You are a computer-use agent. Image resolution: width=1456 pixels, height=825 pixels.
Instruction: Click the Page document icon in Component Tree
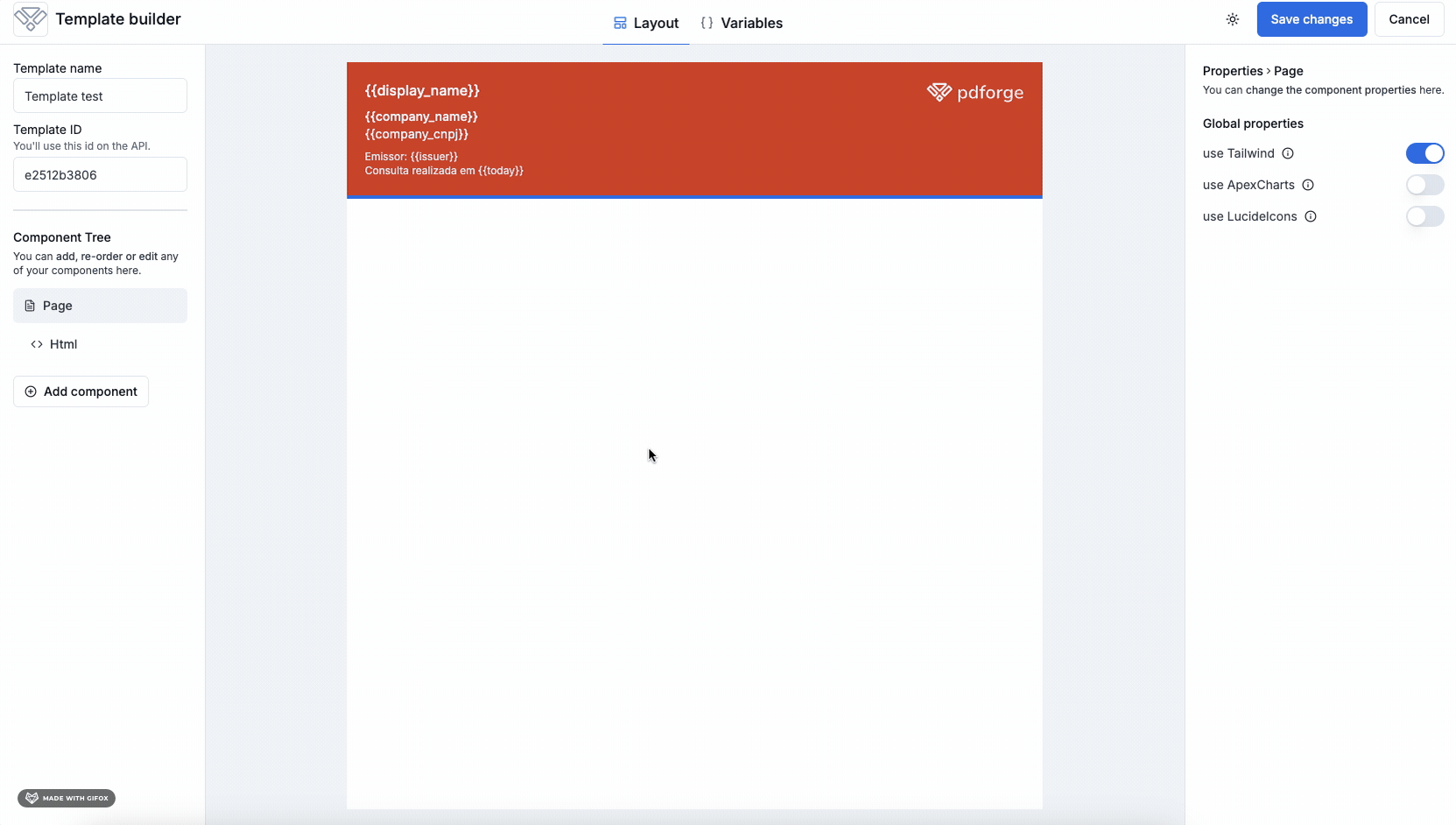[30, 306]
